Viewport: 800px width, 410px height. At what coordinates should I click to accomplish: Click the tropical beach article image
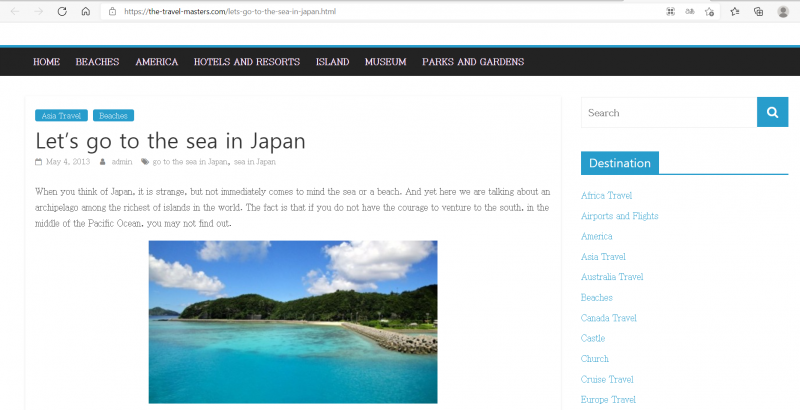293,320
